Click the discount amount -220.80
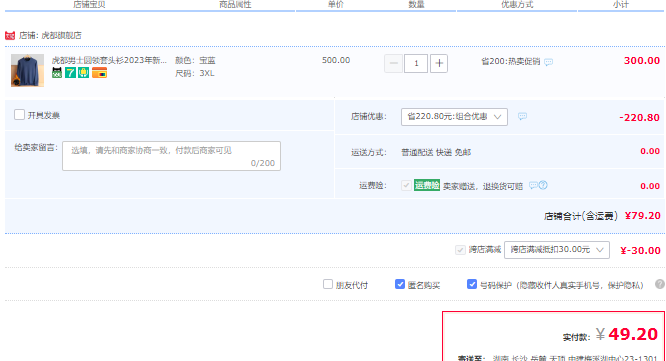The height and width of the screenshot is (361, 666). (639, 118)
